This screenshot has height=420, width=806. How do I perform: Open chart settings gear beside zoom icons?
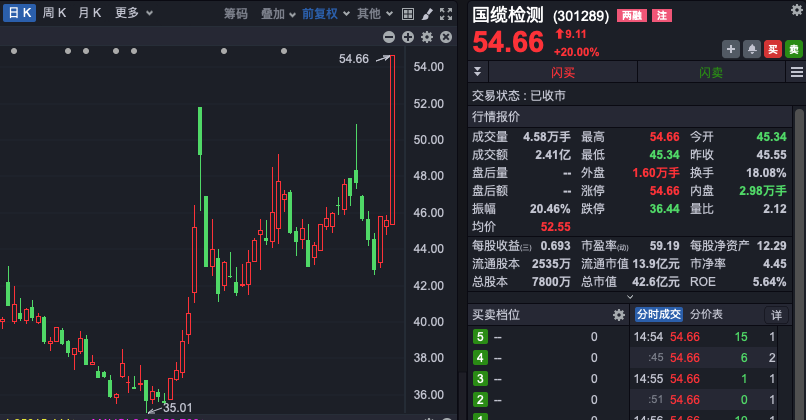(427, 37)
